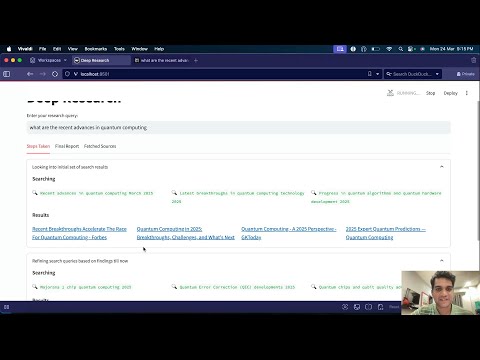Click the page tiling icon in status bar

click(x=368, y=307)
